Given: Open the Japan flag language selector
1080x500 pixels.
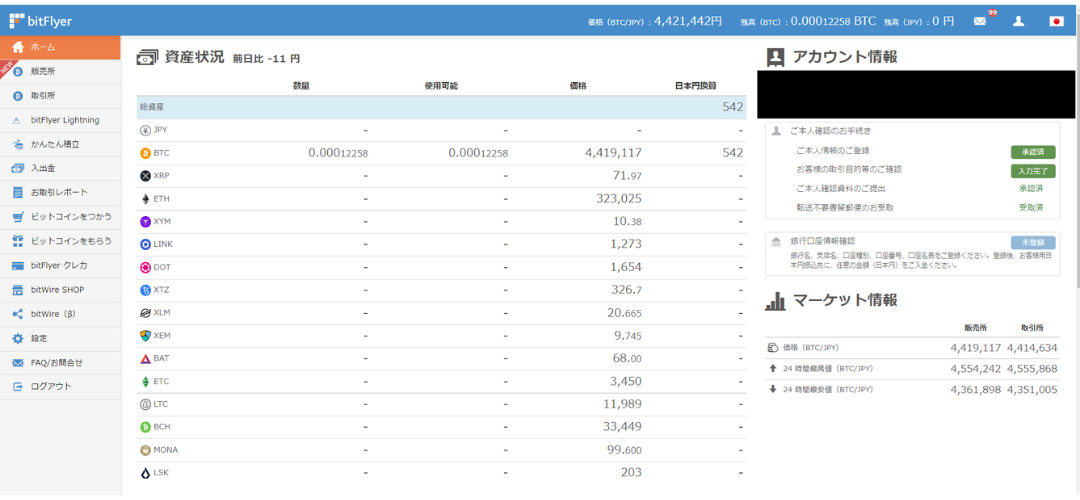Looking at the screenshot, I should click(x=1056, y=21).
